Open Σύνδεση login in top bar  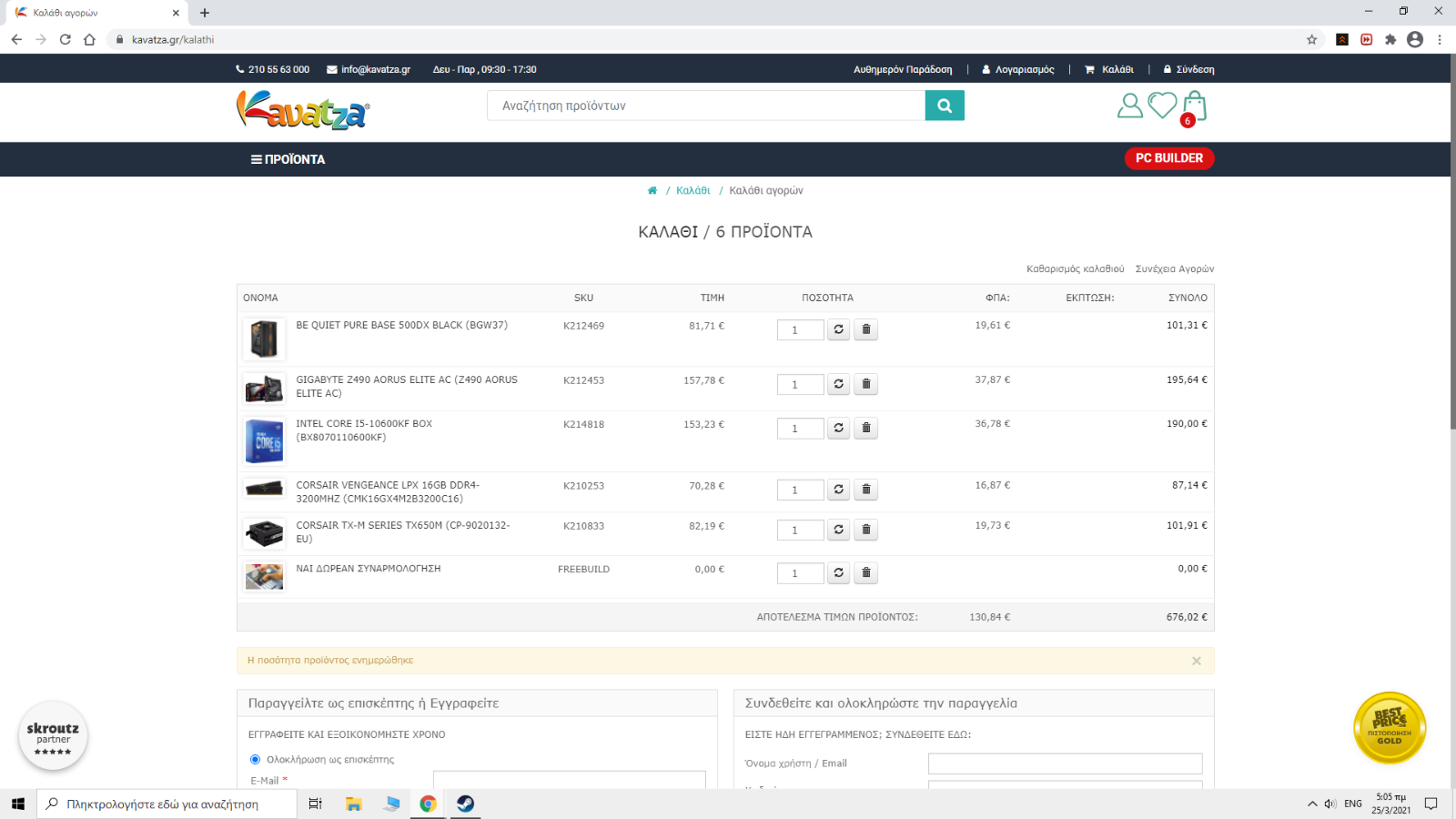click(x=1188, y=69)
